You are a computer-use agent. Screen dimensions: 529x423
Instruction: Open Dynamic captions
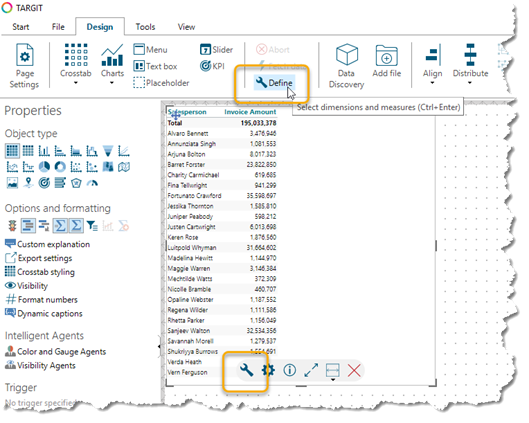tap(44, 313)
